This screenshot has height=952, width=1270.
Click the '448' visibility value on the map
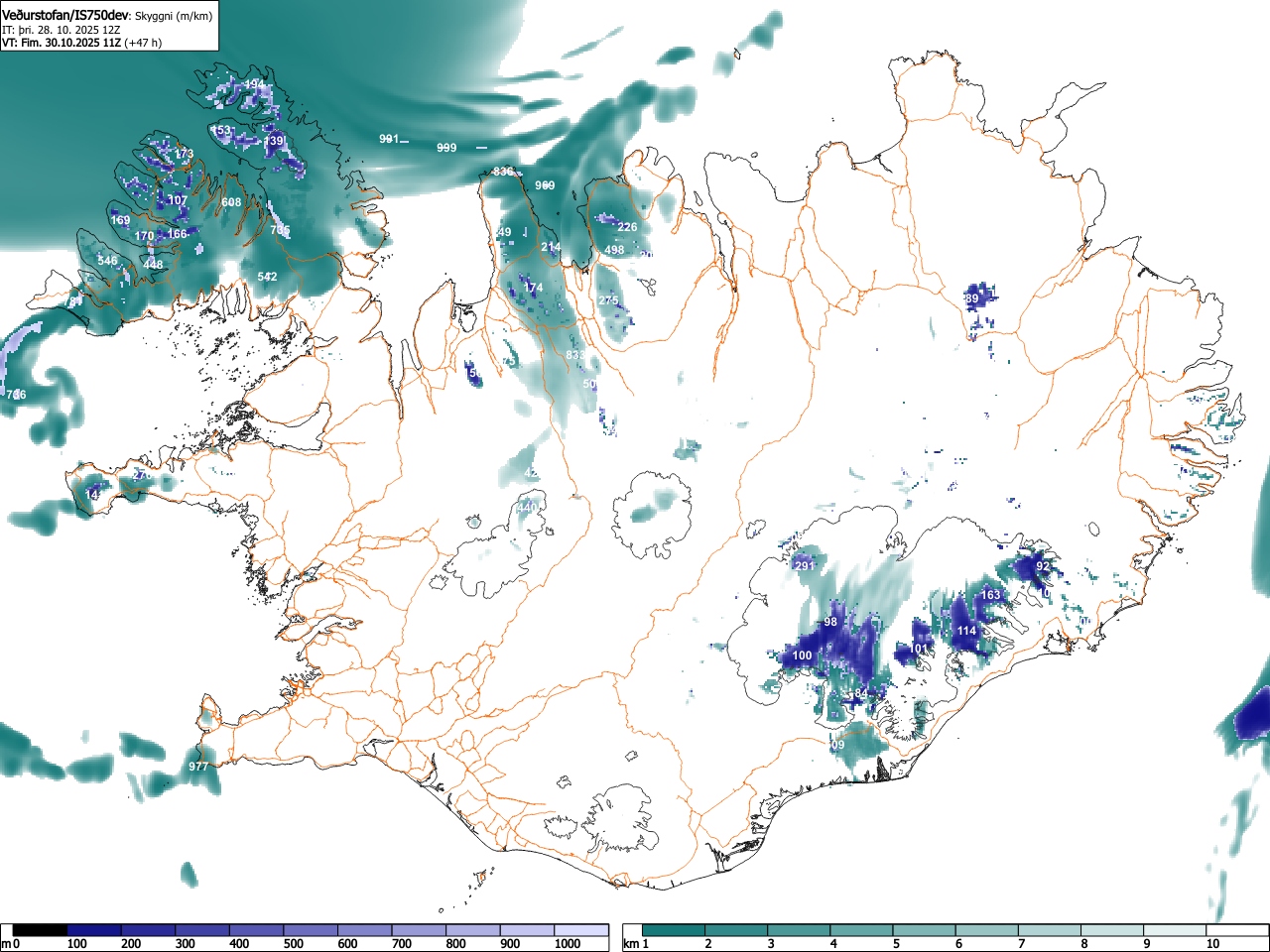coord(153,265)
